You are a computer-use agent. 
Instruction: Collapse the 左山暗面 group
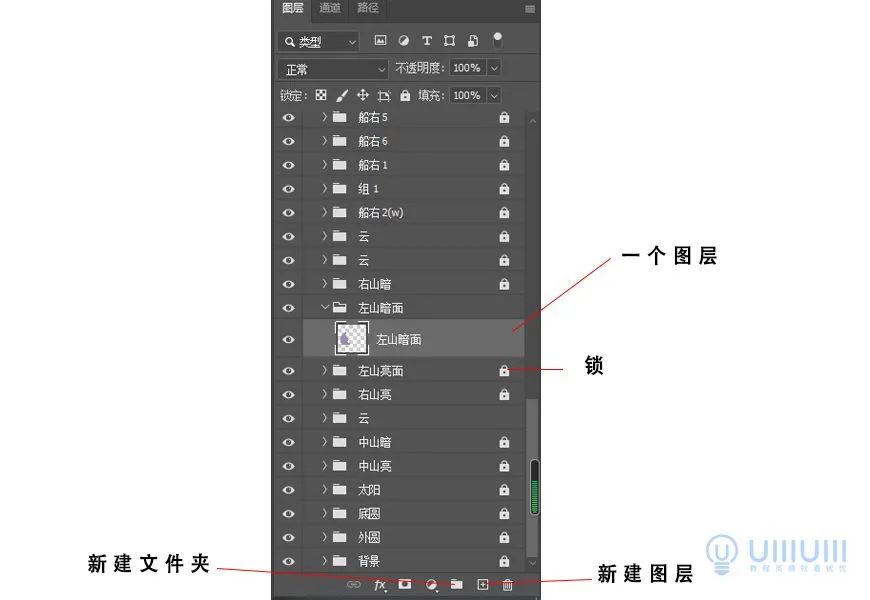point(324,307)
